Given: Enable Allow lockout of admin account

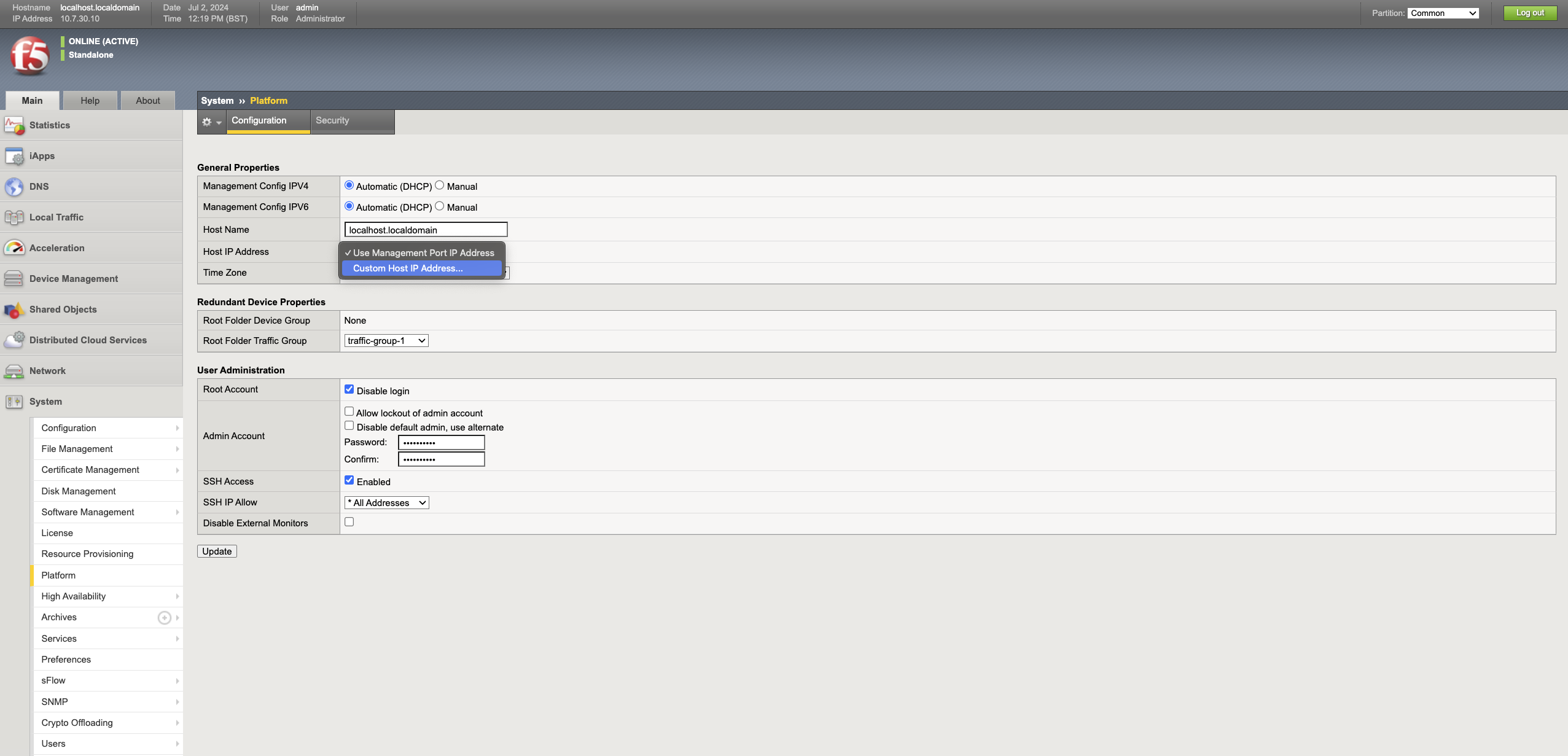Looking at the screenshot, I should [x=349, y=411].
